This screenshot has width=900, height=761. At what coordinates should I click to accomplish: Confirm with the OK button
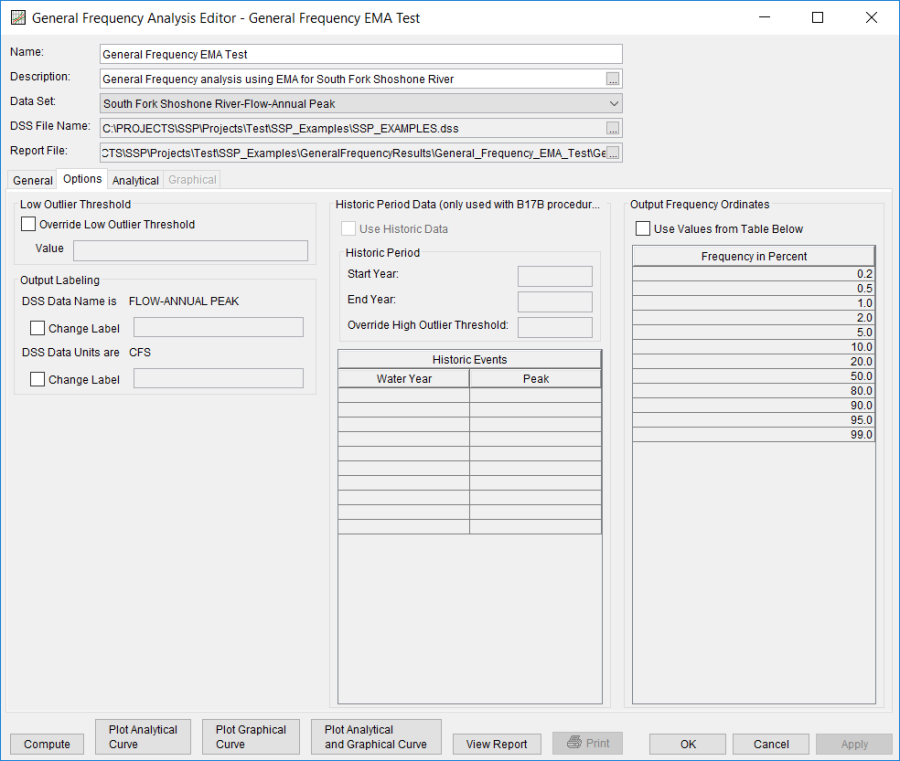coord(688,744)
